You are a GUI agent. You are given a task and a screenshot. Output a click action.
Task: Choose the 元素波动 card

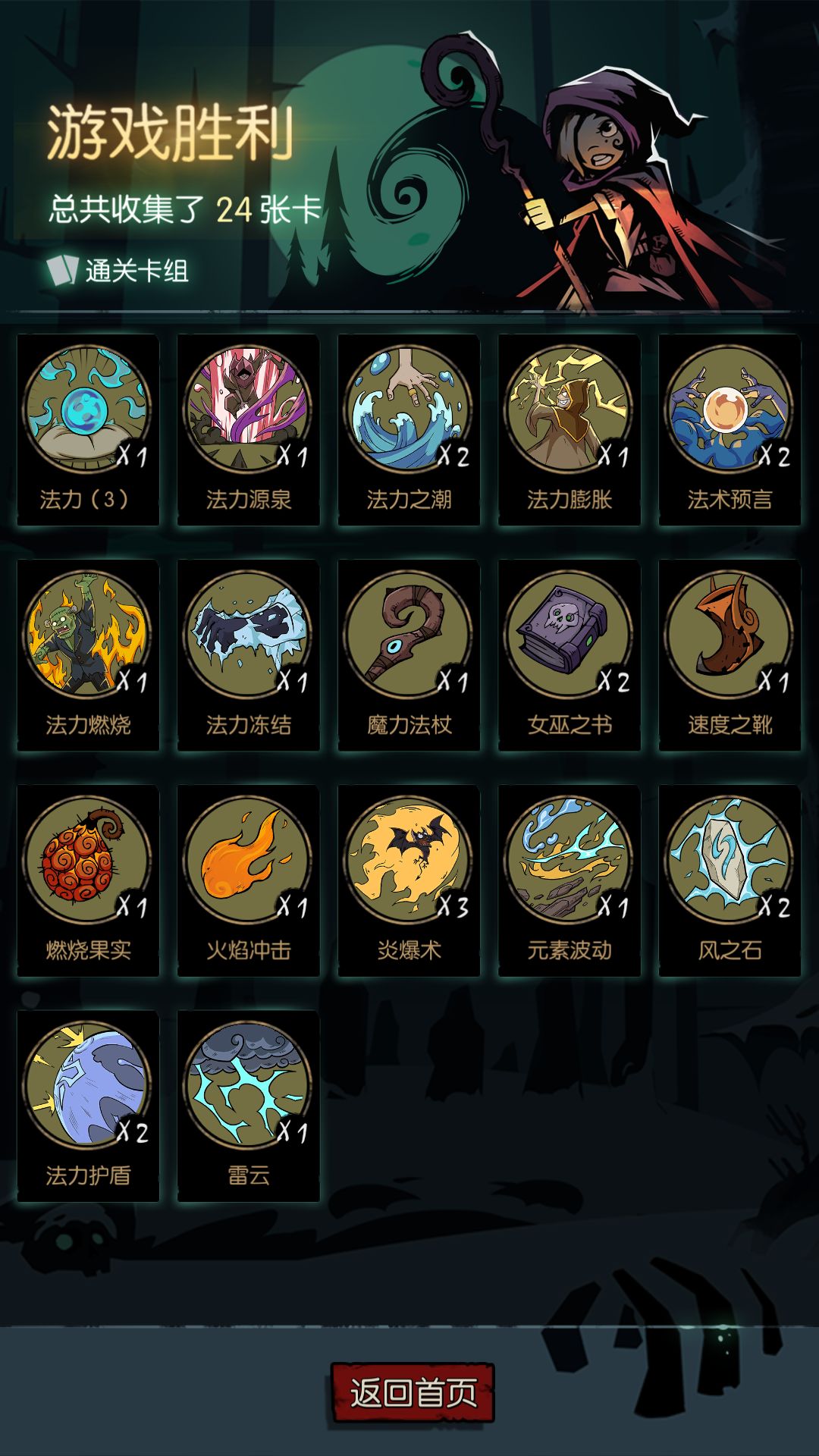point(570,880)
